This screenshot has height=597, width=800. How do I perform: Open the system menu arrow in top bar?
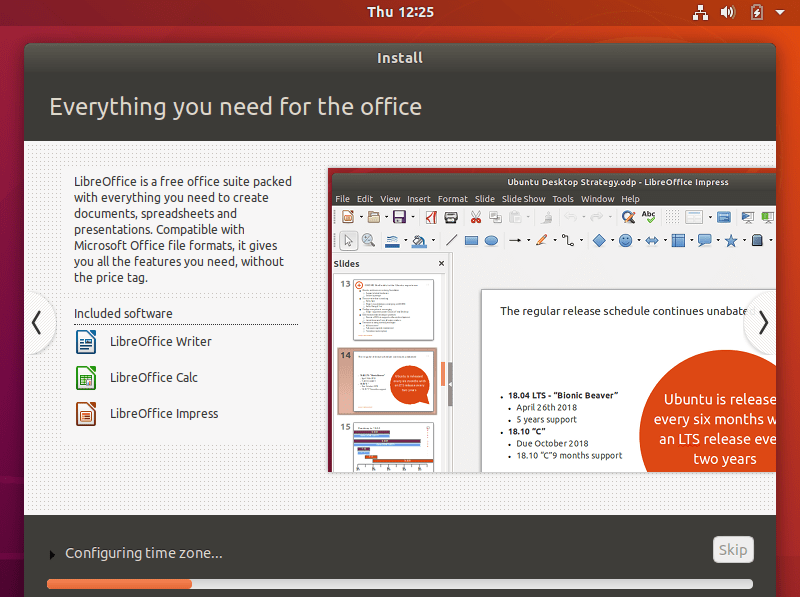click(780, 12)
